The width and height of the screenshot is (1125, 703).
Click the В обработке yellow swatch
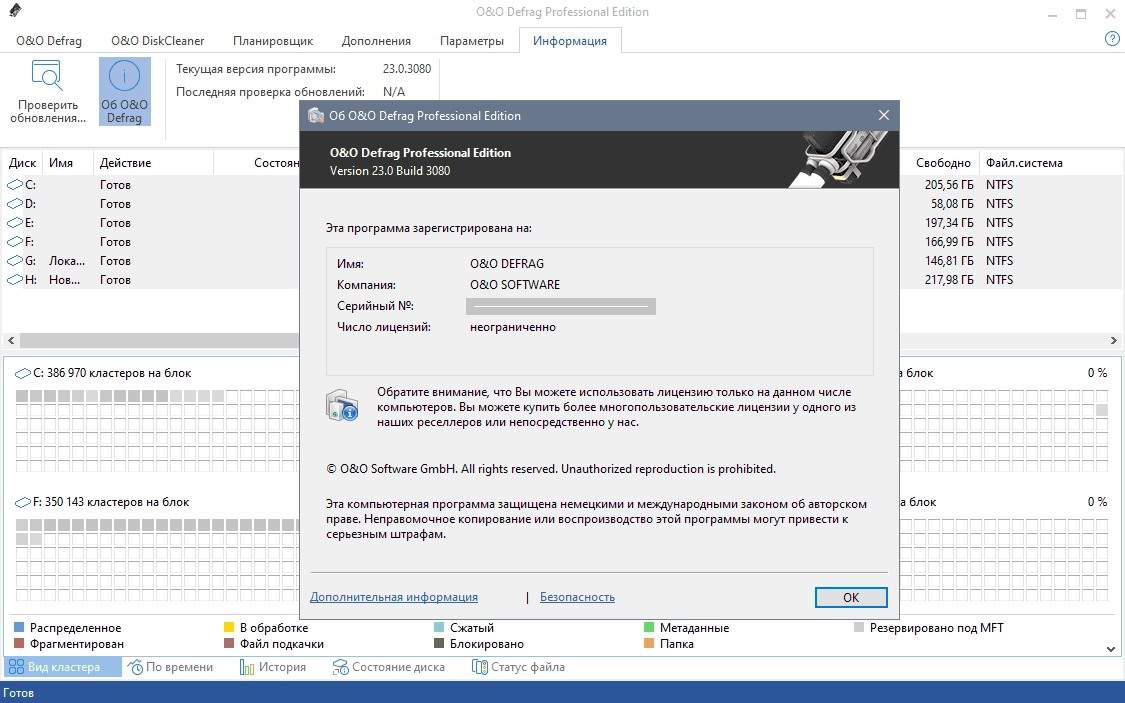[230, 628]
